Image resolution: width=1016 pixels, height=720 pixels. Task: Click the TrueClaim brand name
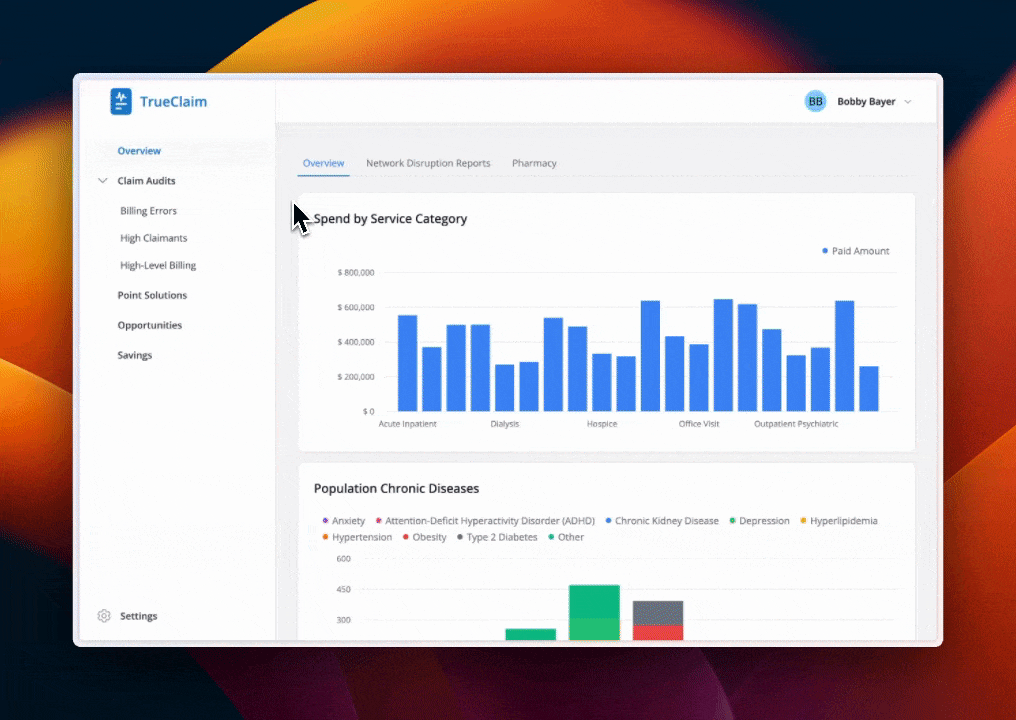pyautogui.click(x=173, y=102)
